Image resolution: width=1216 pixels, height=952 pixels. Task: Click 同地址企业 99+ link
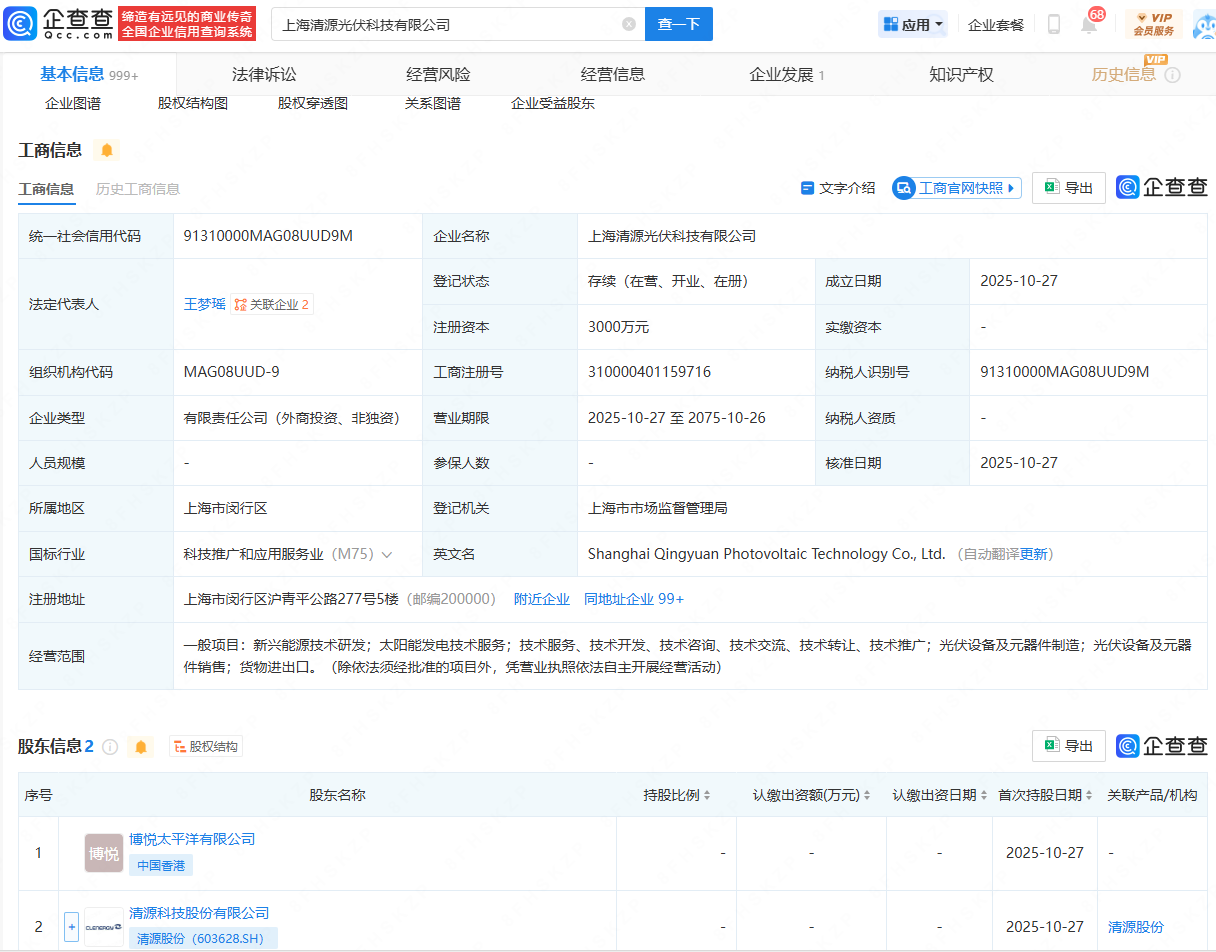tap(634, 599)
